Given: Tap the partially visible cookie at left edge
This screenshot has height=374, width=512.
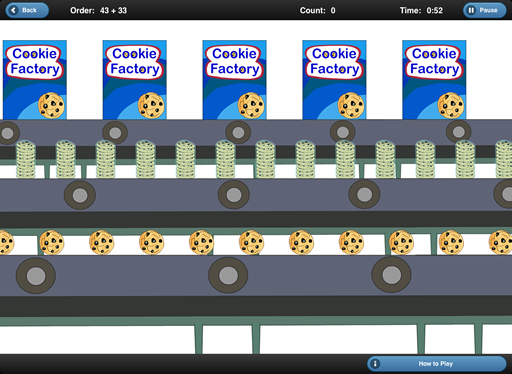Looking at the screenshot, I should coord(7,242).
